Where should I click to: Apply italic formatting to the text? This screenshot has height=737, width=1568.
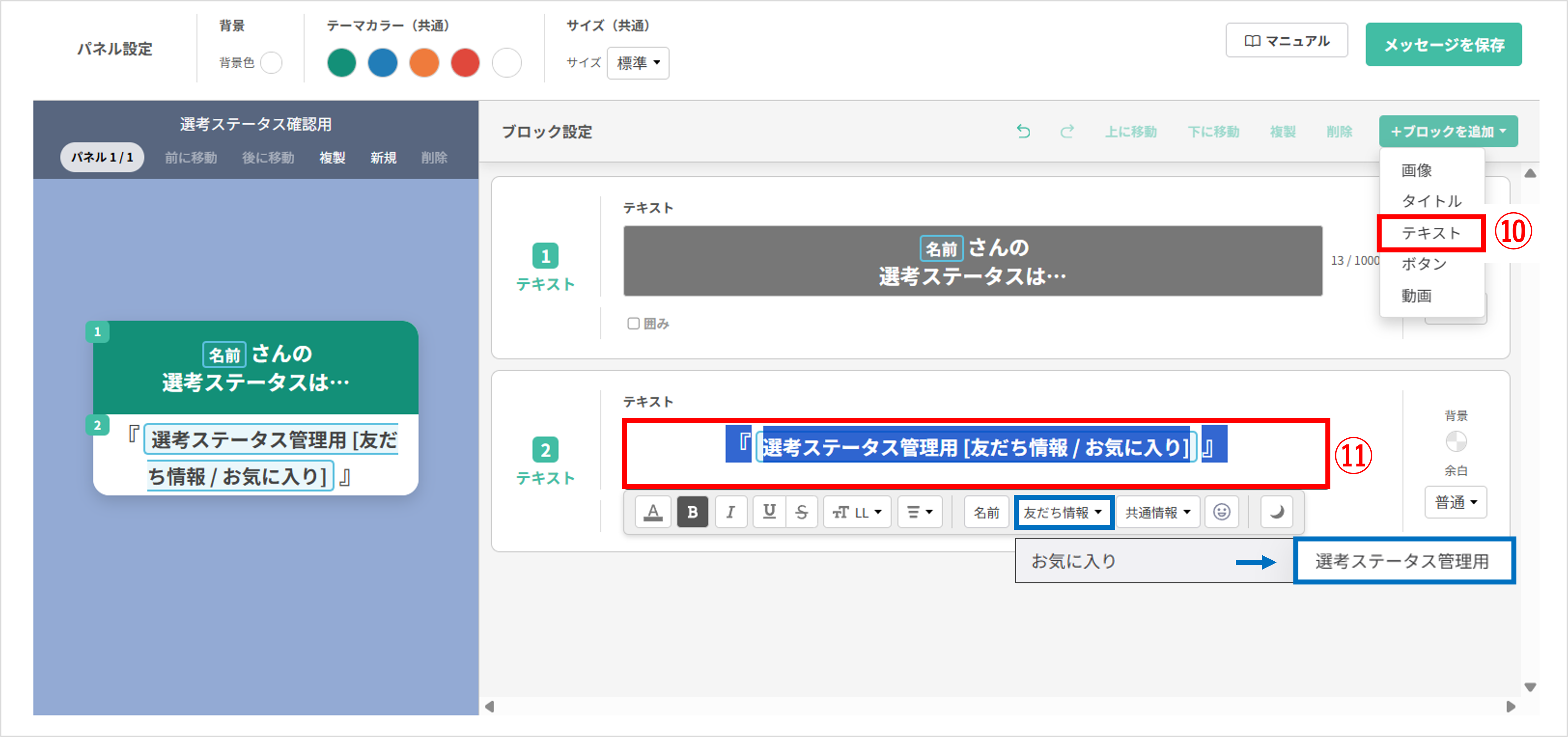[x=731, y=512]
